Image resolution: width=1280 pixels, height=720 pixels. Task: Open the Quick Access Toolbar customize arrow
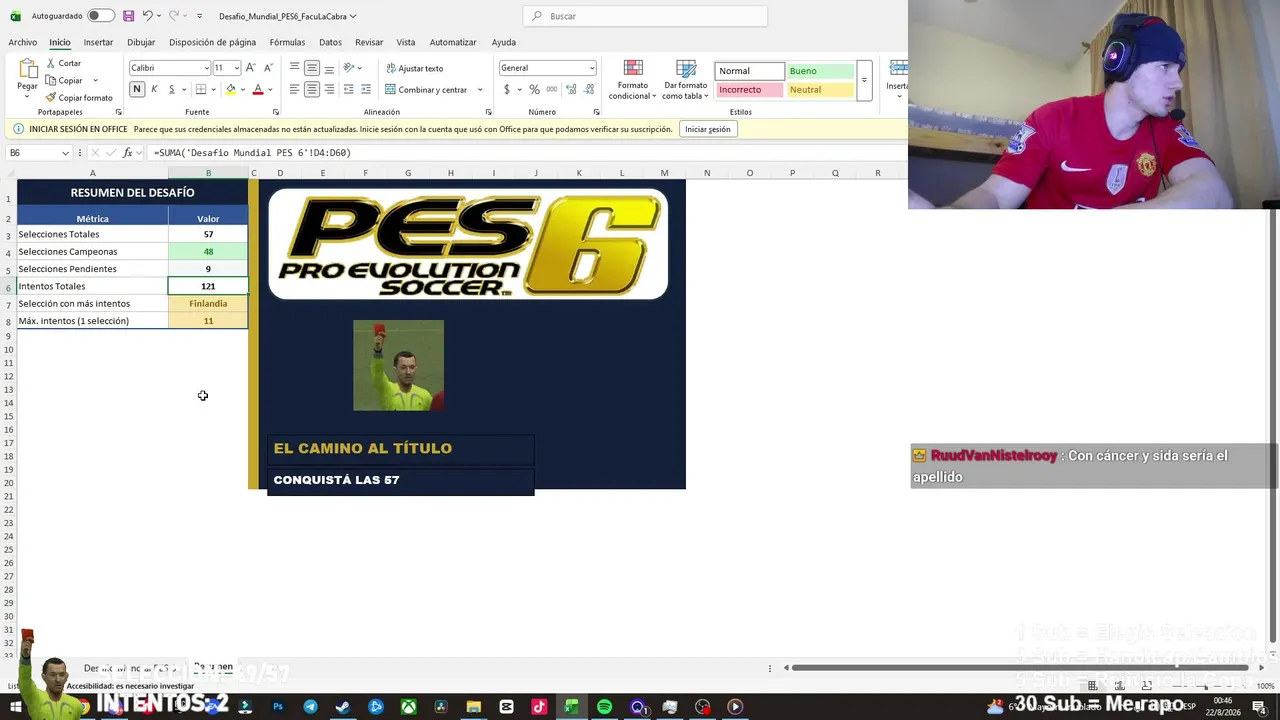[199, 16]
